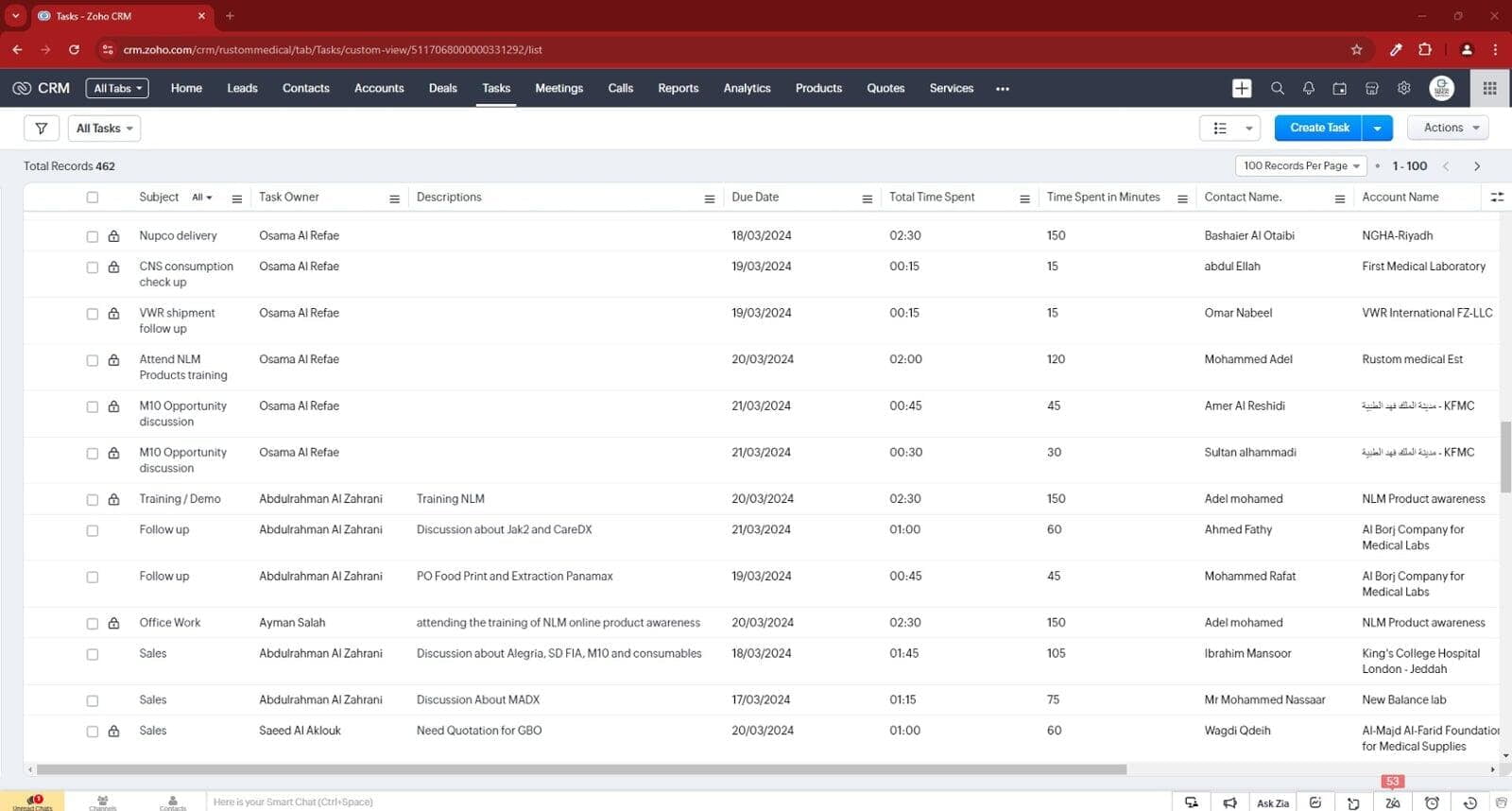Open the Contacts module in the top navigation
Screen dimensions: 1512x811
306,88
